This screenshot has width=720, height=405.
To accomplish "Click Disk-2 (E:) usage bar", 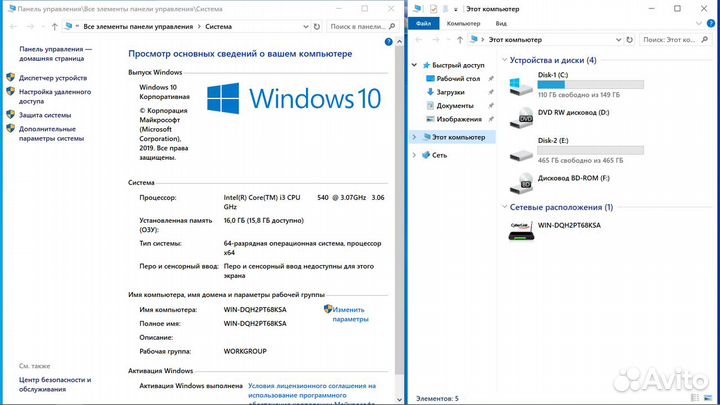I will point(591,150).
